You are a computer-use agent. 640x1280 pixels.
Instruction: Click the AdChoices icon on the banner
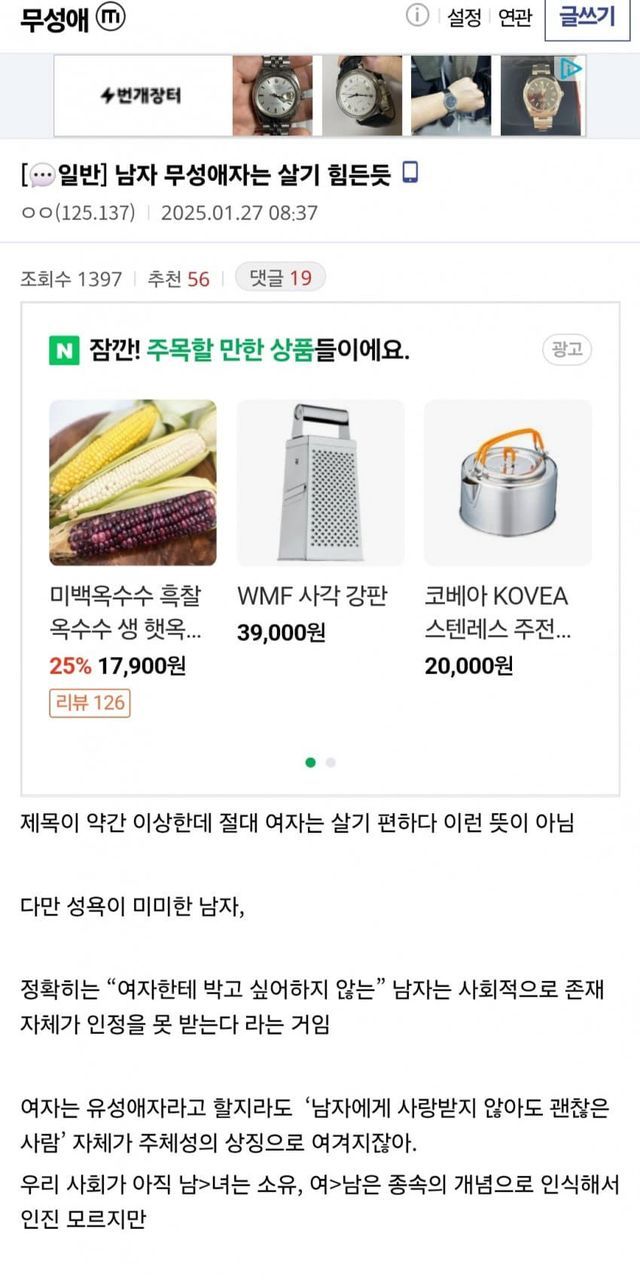tap(571, 69)
